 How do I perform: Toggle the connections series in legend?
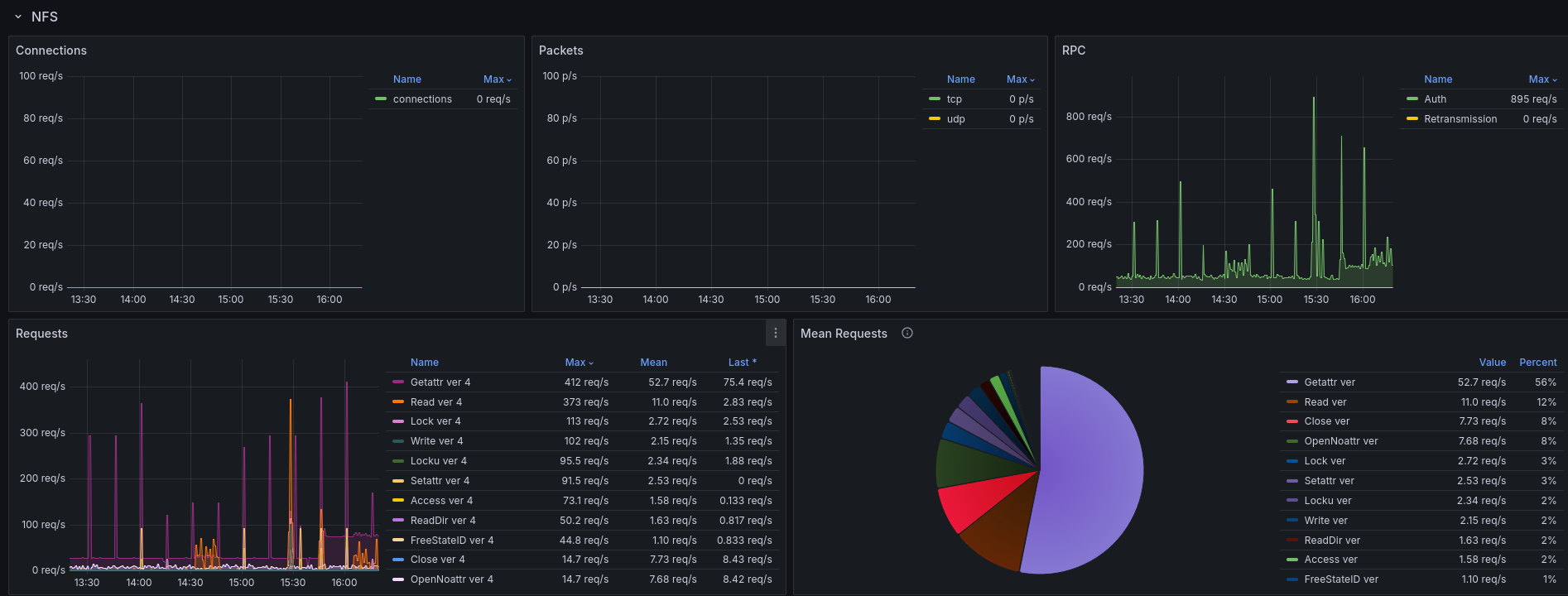pos(422,99)
